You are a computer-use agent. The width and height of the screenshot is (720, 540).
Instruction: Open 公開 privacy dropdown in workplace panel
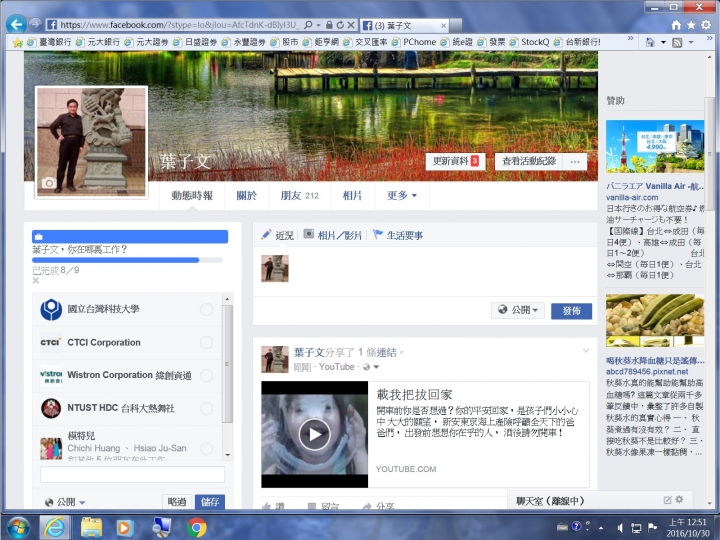pyautogui.click(x=65, y=502)
